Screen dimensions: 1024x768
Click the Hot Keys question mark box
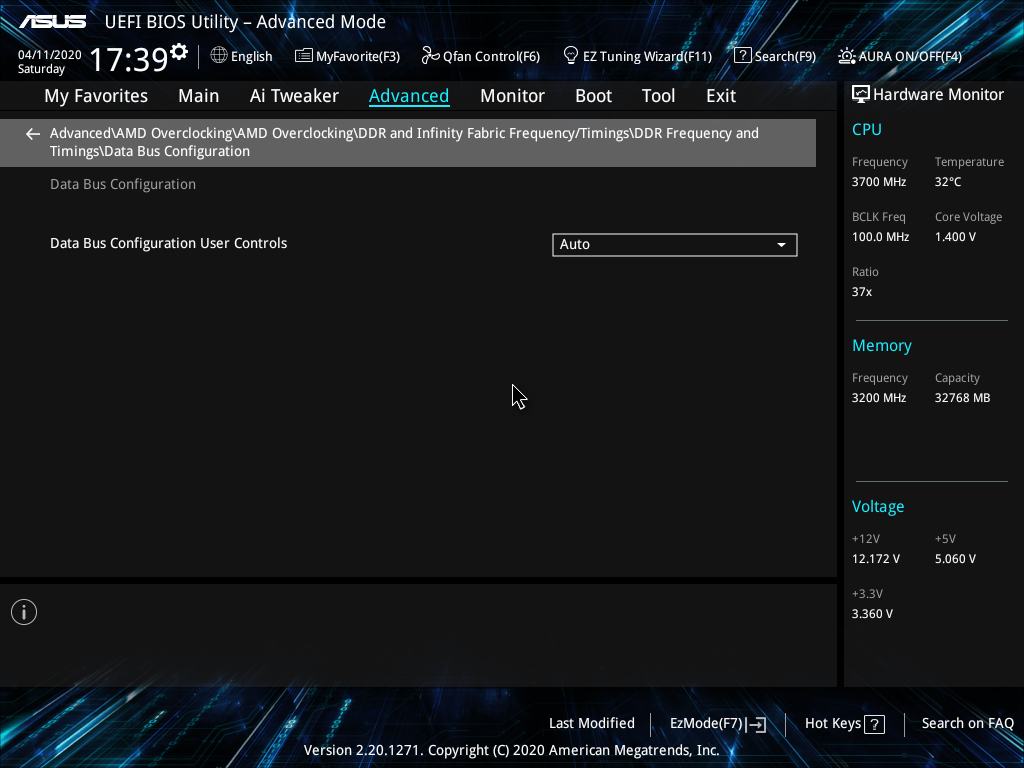[x=874, y=724]
